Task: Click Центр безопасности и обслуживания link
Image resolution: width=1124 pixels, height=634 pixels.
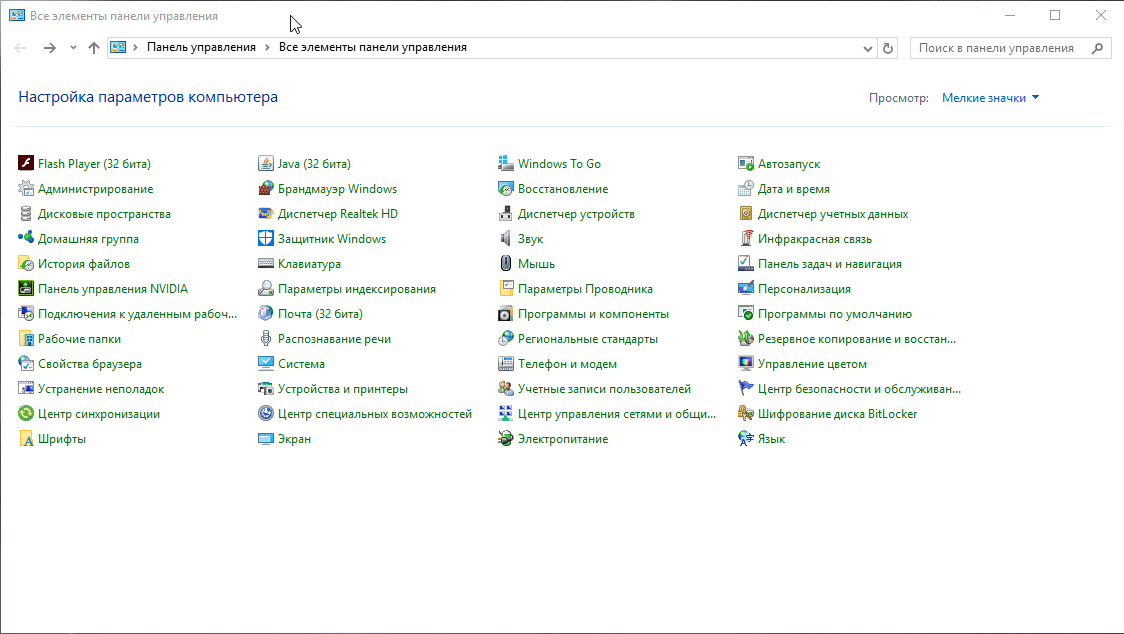Action: 859,389
